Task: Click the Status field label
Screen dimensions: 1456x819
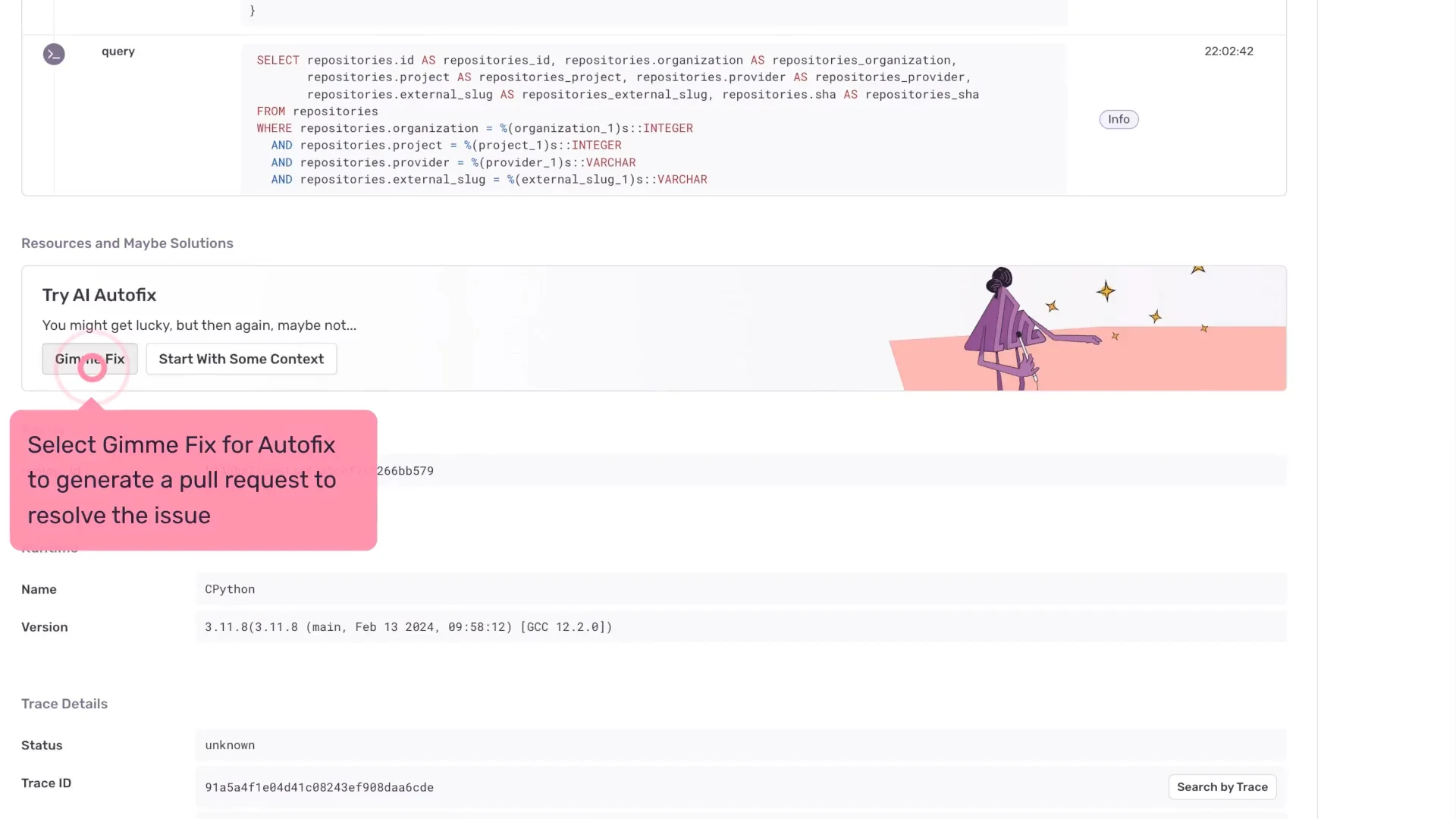Action: (42, 745)
